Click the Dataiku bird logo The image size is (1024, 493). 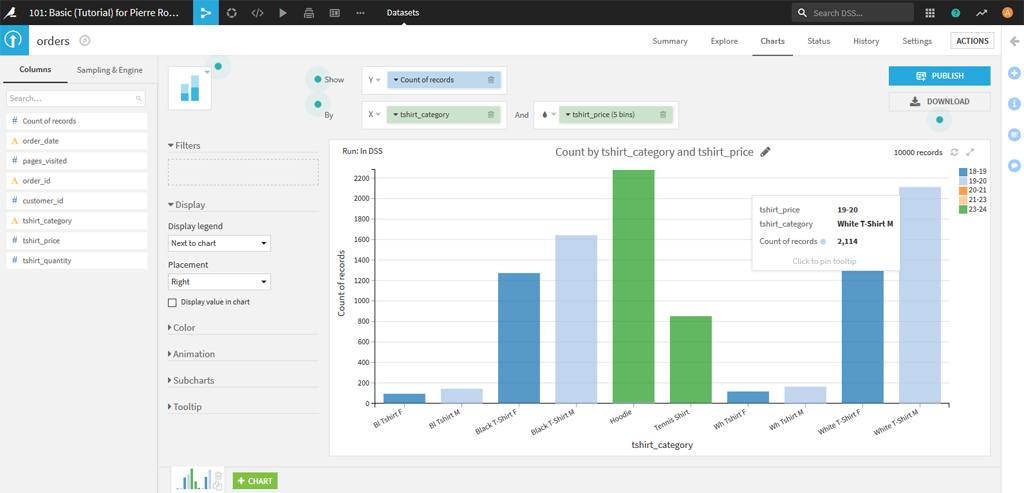[10, 12]
